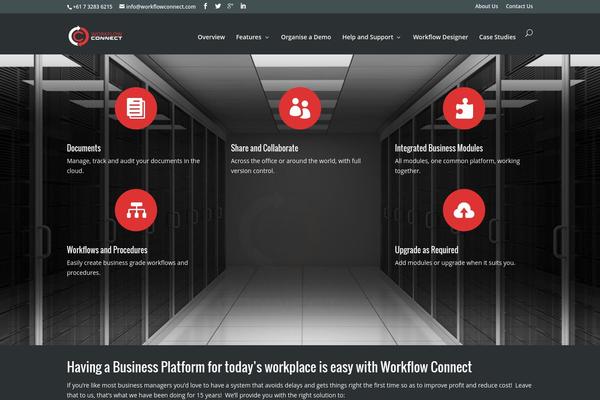
Task: Click 'Add modules or upgrade when it suits you' text
Action: coord(455,263)
